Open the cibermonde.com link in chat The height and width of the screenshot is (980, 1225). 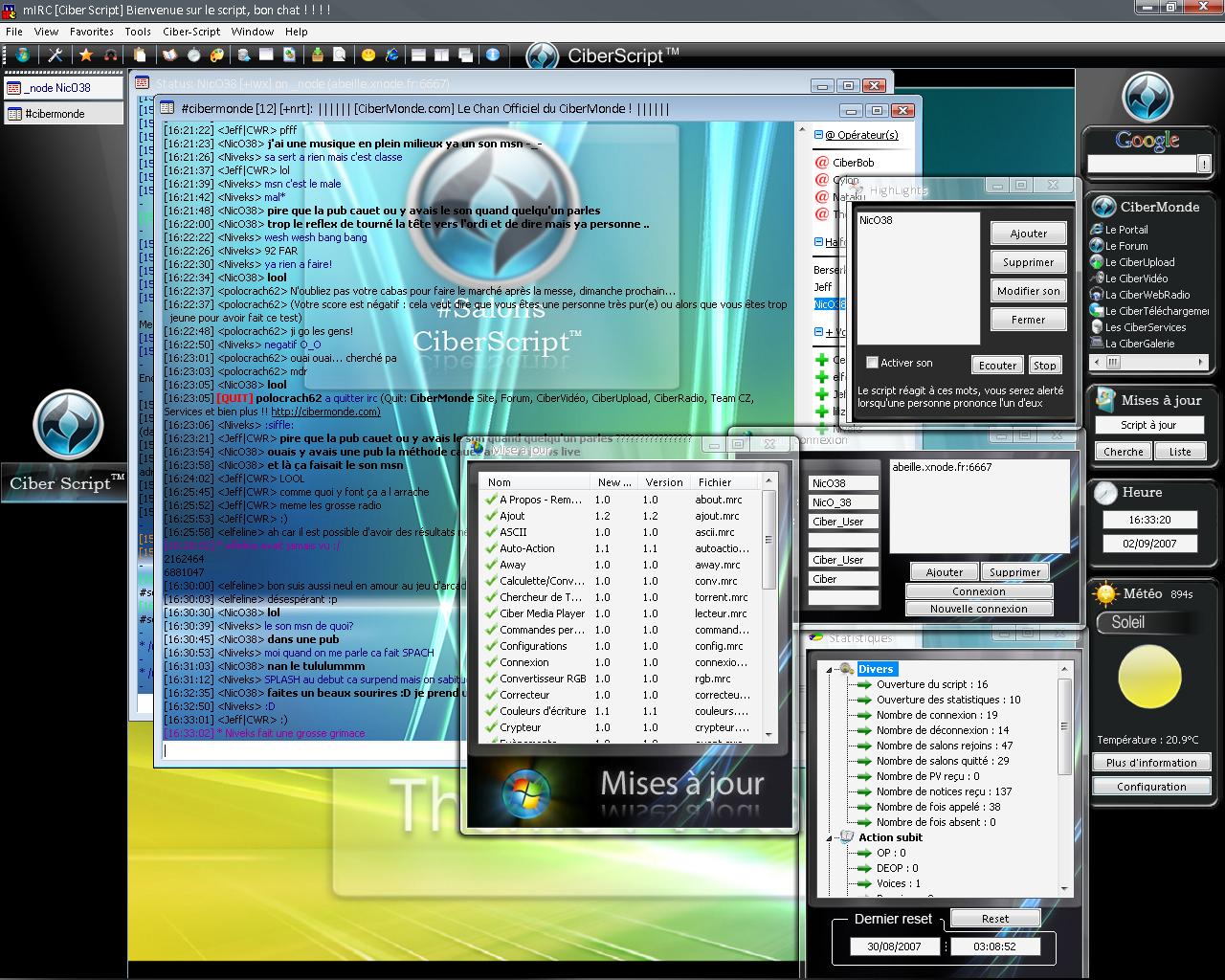coord(325,412)
